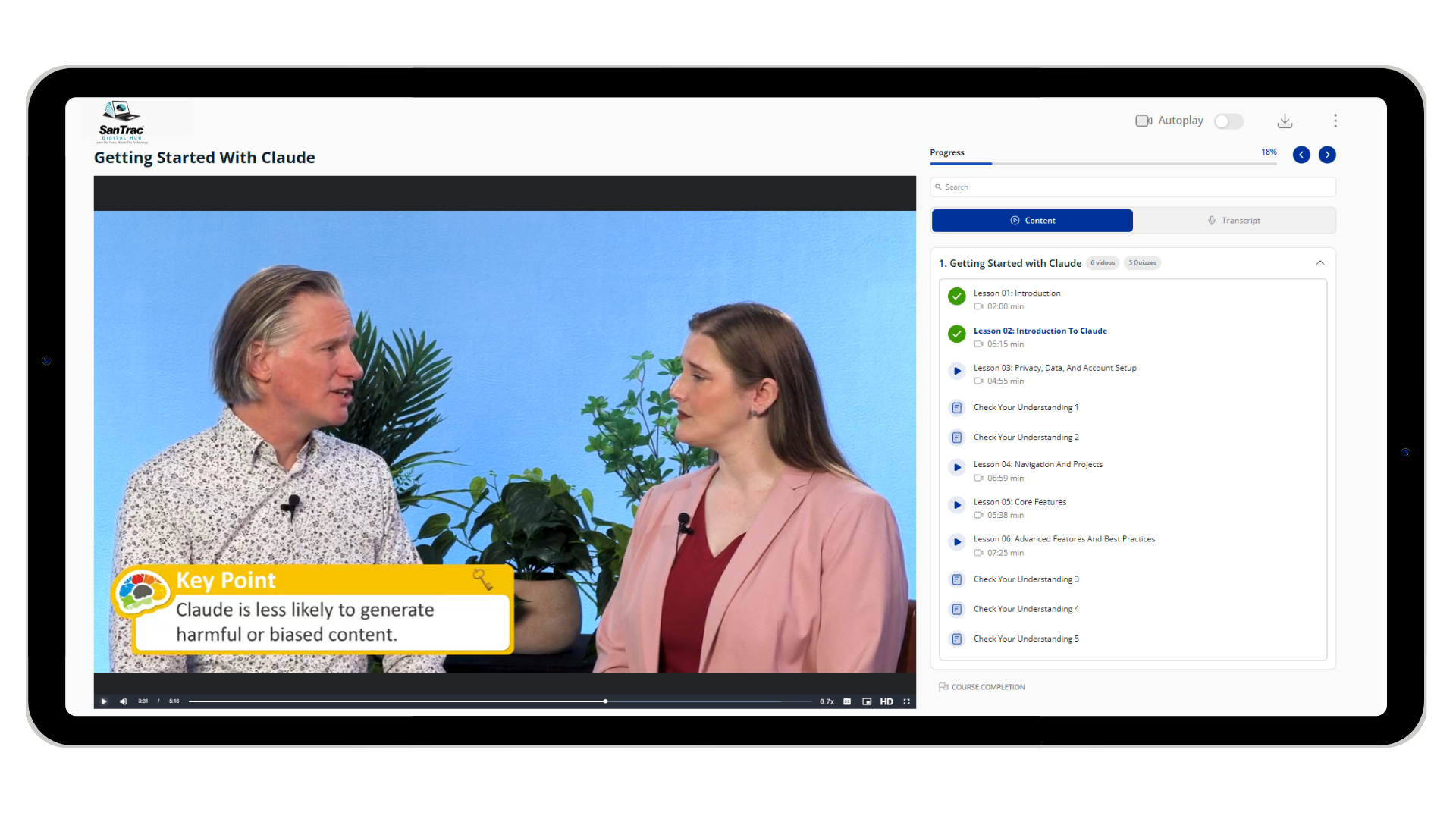Image resolution: width=1456 pixels, height=819 pixels.
Task: Click the play icon beside Lesson 05
Action: tap(957, 505)
